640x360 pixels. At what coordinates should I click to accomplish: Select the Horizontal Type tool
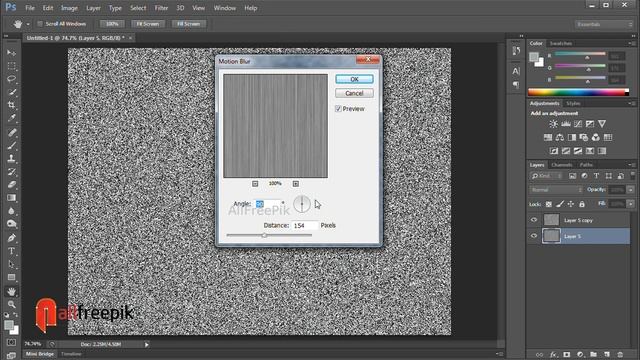(x=11, y=251)
